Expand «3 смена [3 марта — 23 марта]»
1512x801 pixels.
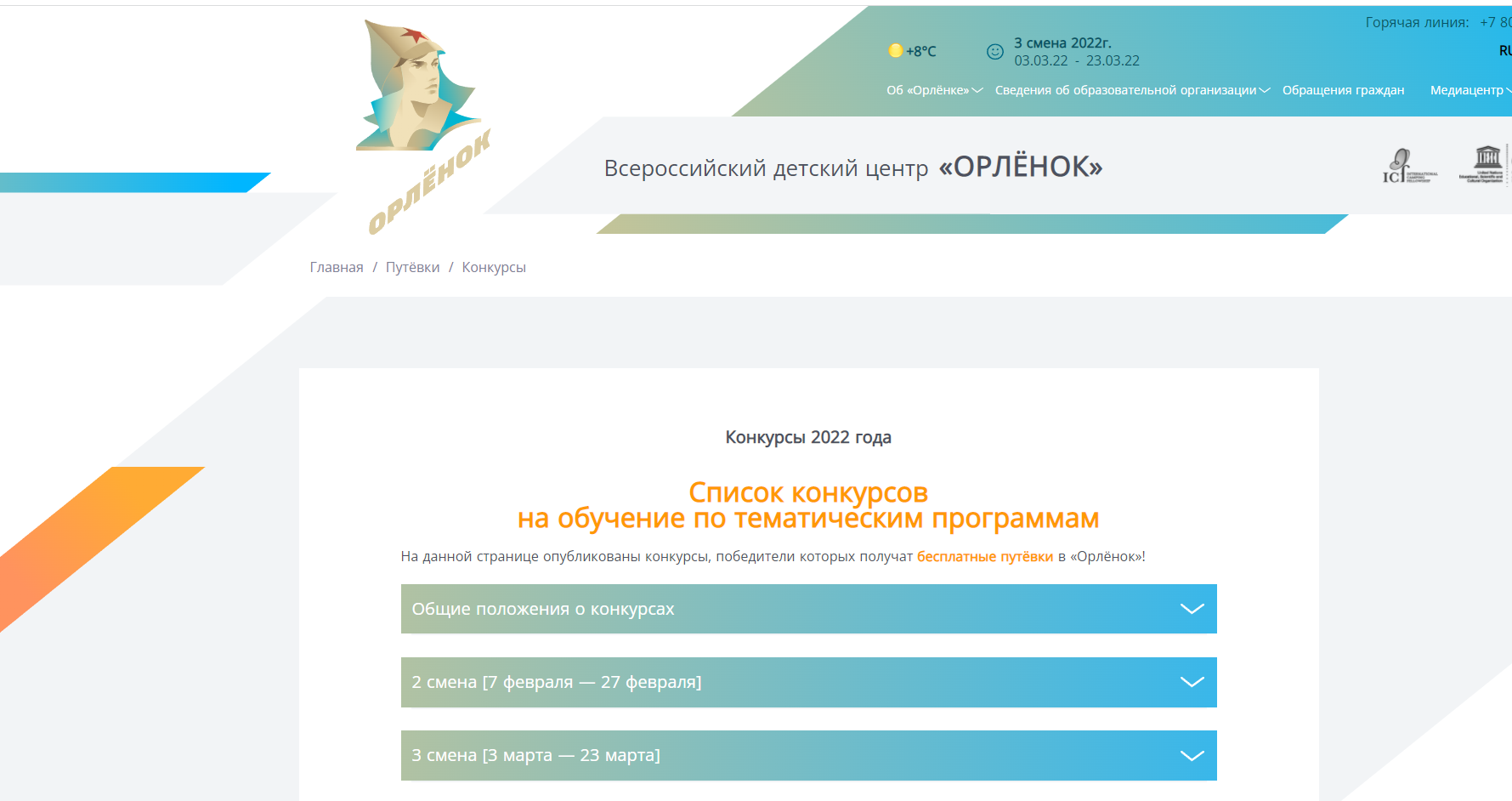pyautogui.click(x=809, y=755)
